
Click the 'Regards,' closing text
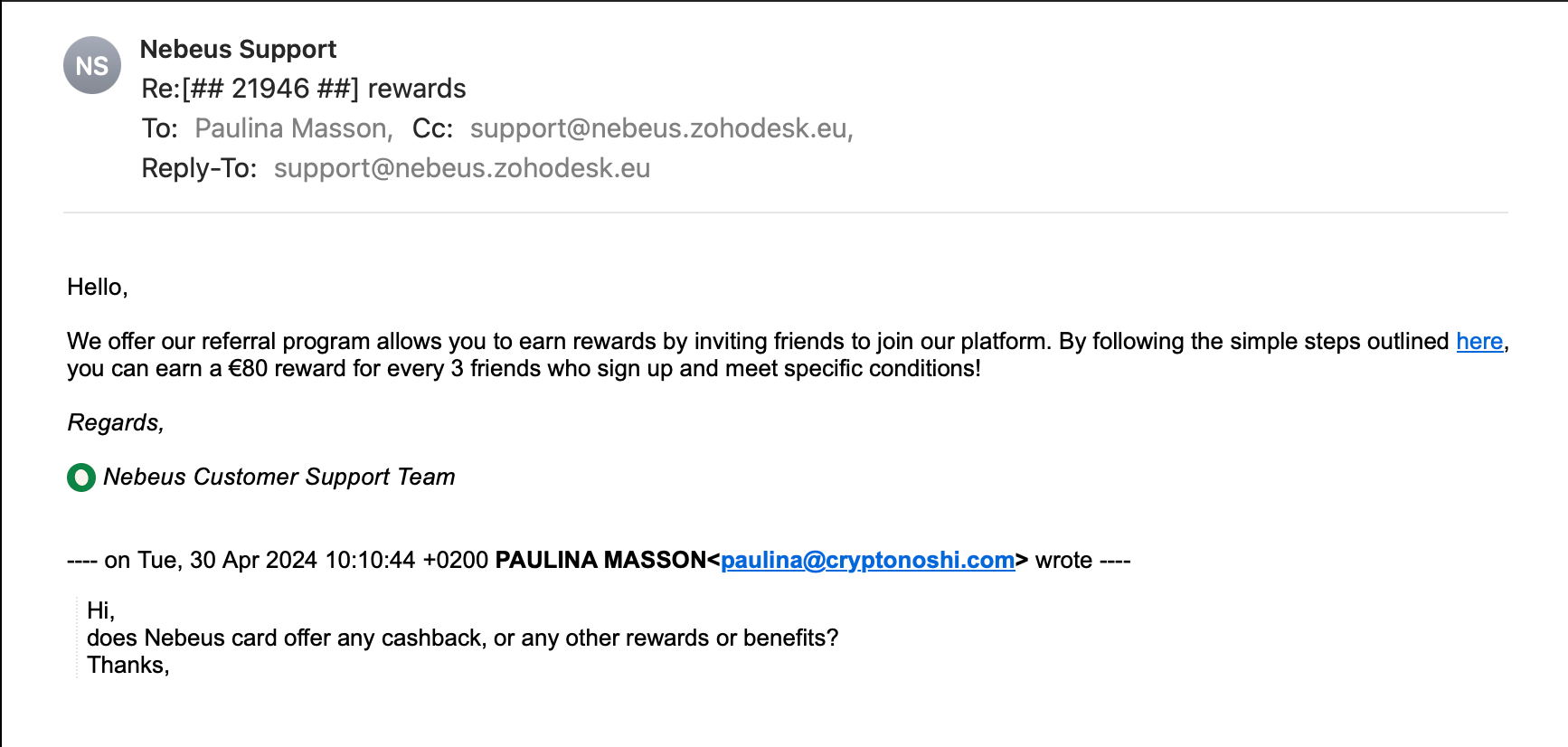point(116,422)
